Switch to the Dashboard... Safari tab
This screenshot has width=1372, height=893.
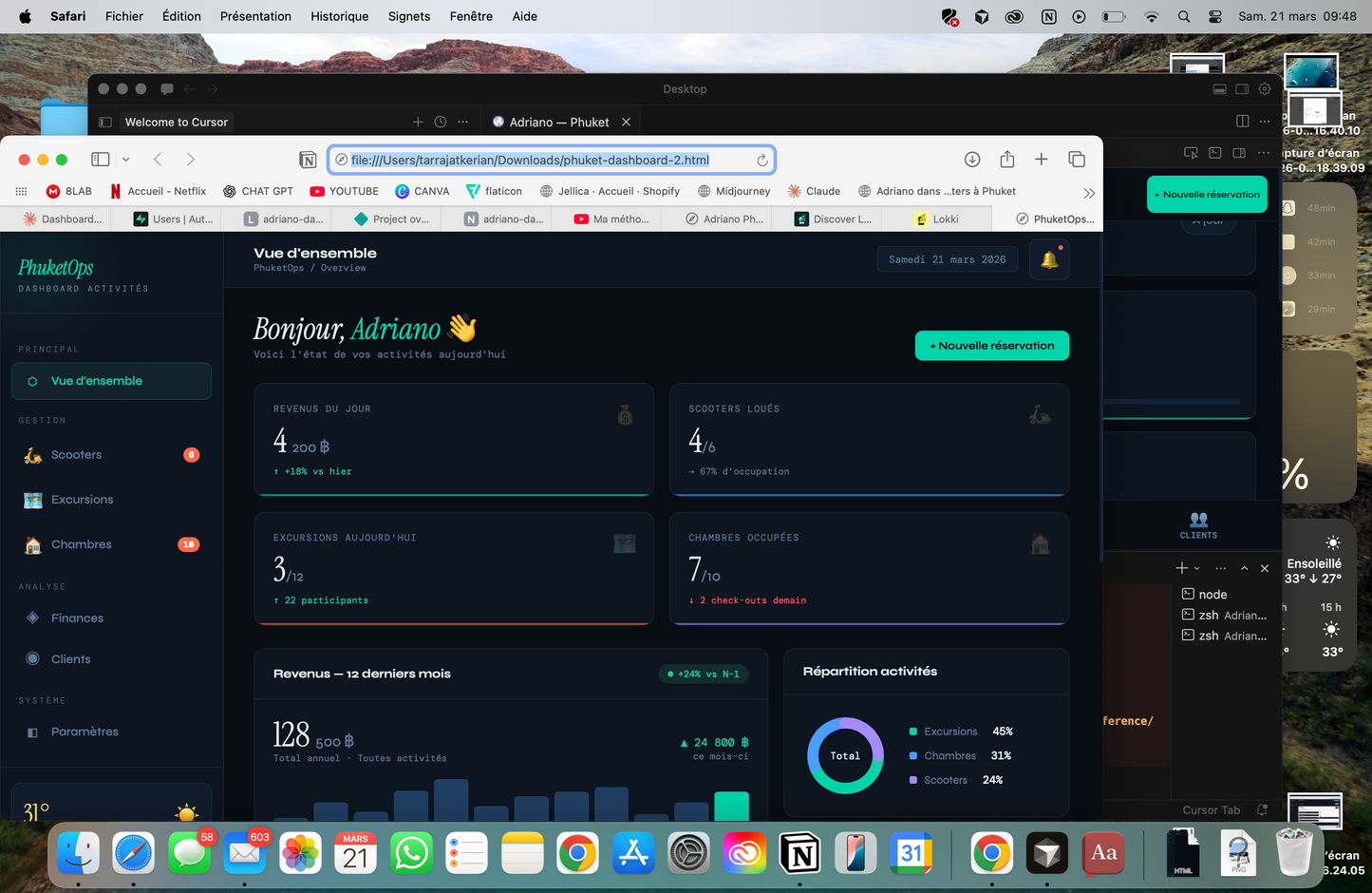coord(62,218)
